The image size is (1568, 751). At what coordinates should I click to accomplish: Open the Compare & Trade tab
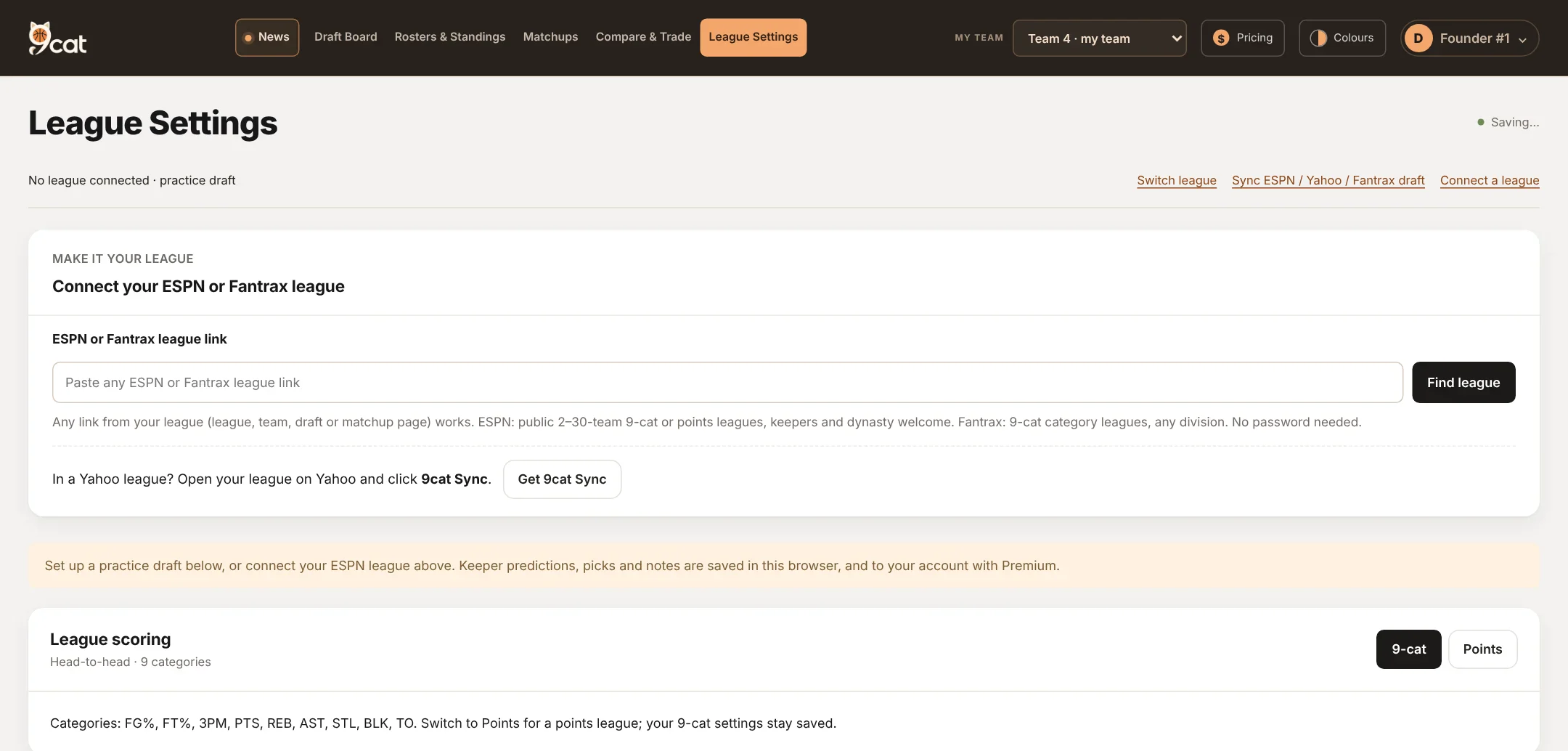coord(643,37)
